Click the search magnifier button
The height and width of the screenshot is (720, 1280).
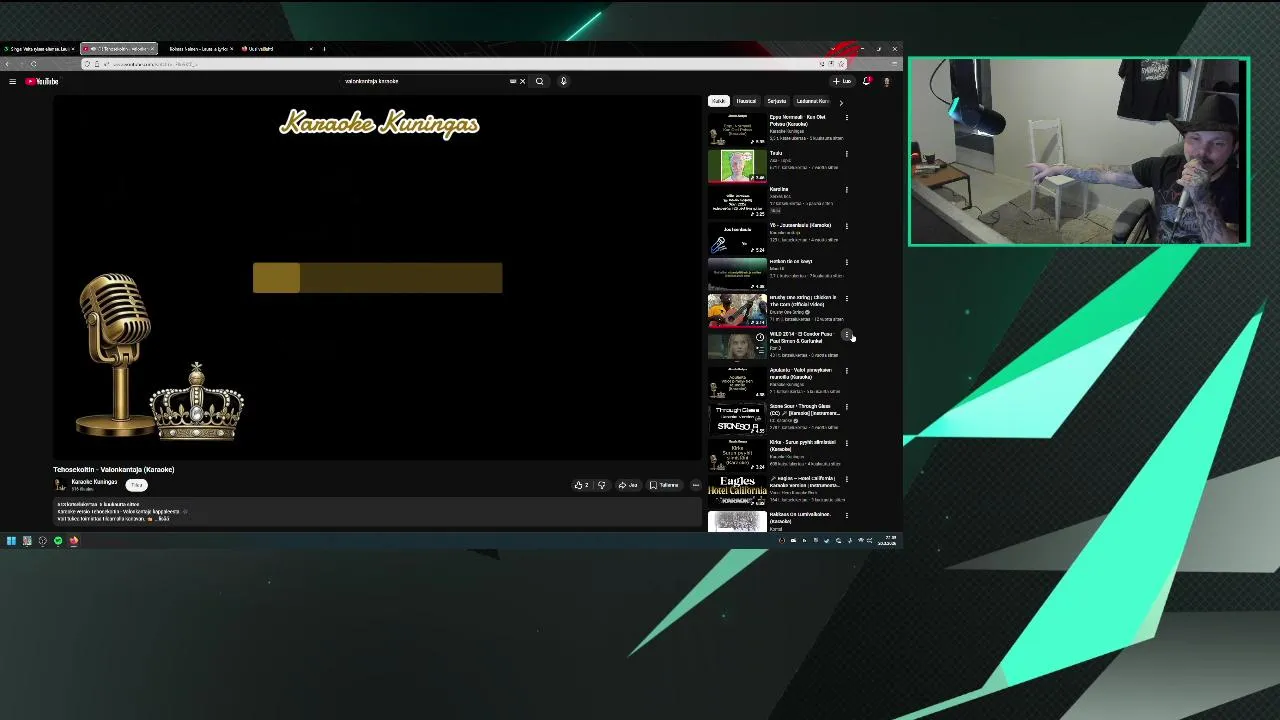(x=539, y=81)
